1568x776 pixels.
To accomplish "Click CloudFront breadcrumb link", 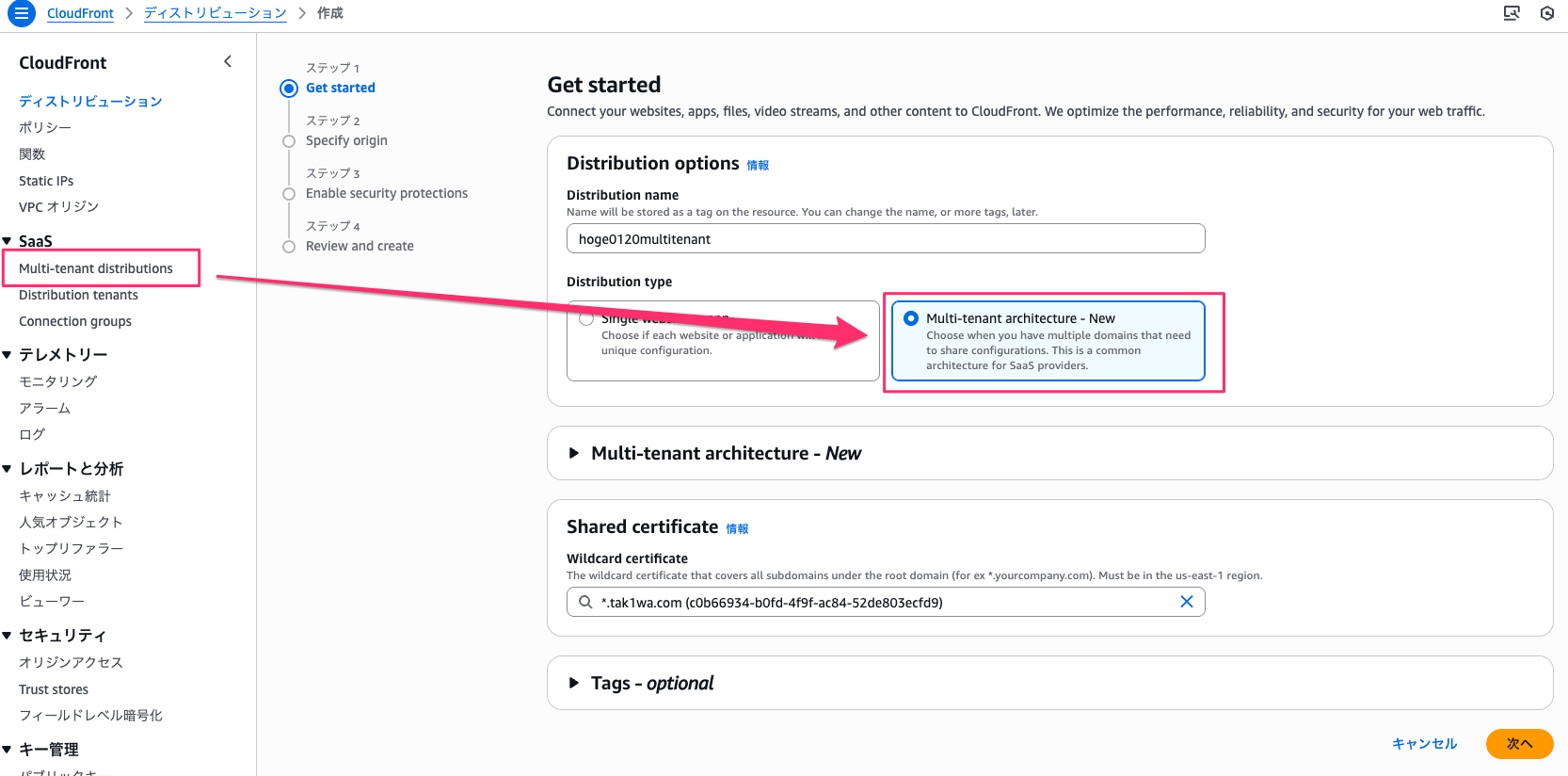I will point(80,13).
